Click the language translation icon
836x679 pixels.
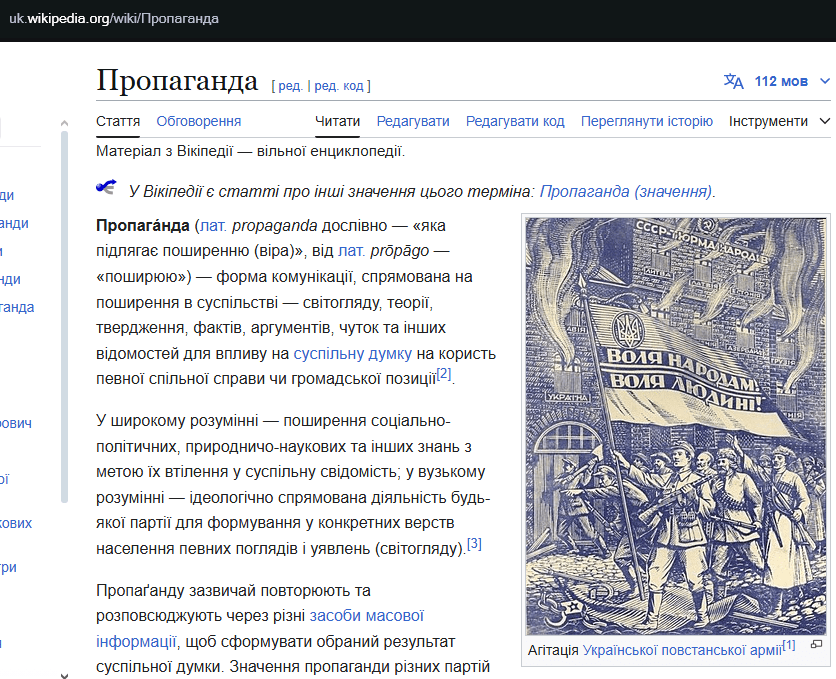point(733,81)
